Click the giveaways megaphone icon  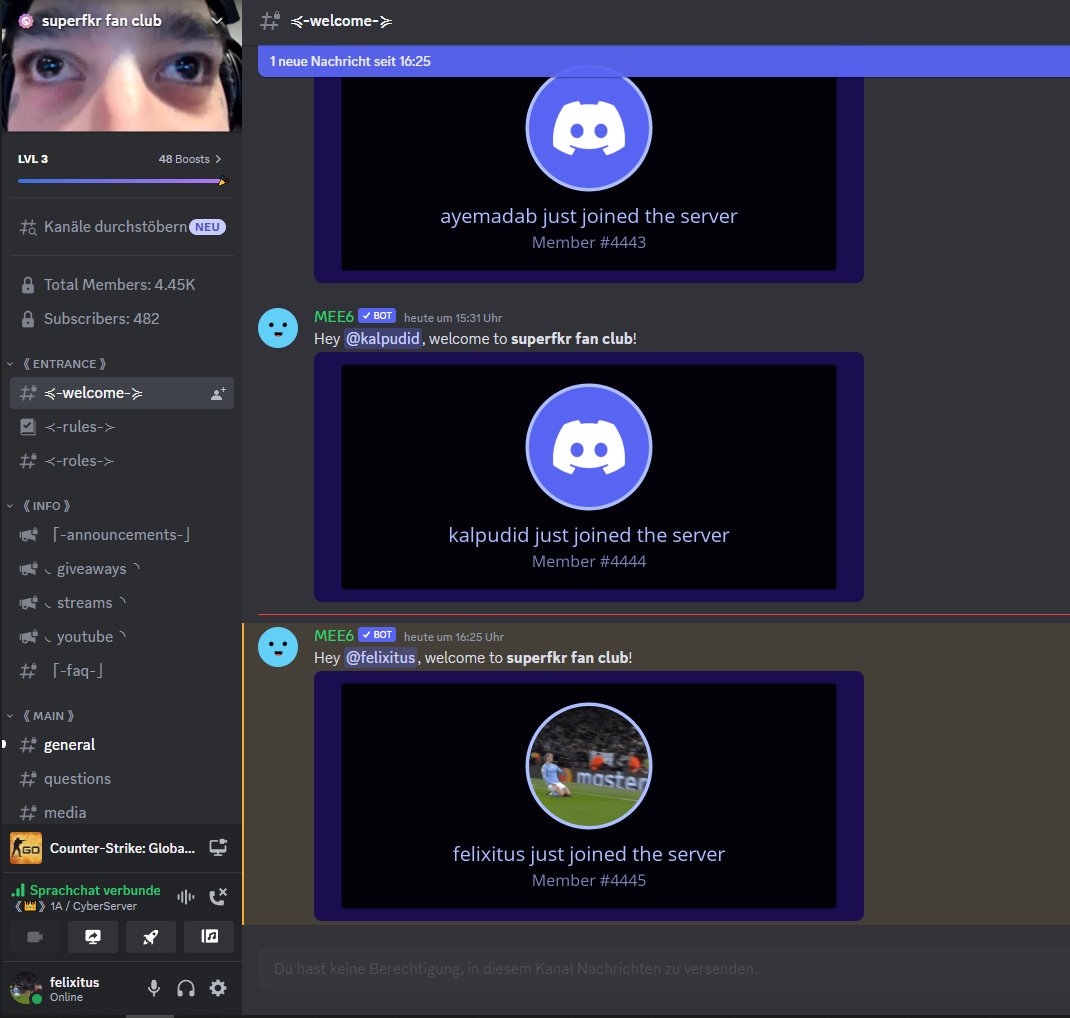(x=28, y=569)
